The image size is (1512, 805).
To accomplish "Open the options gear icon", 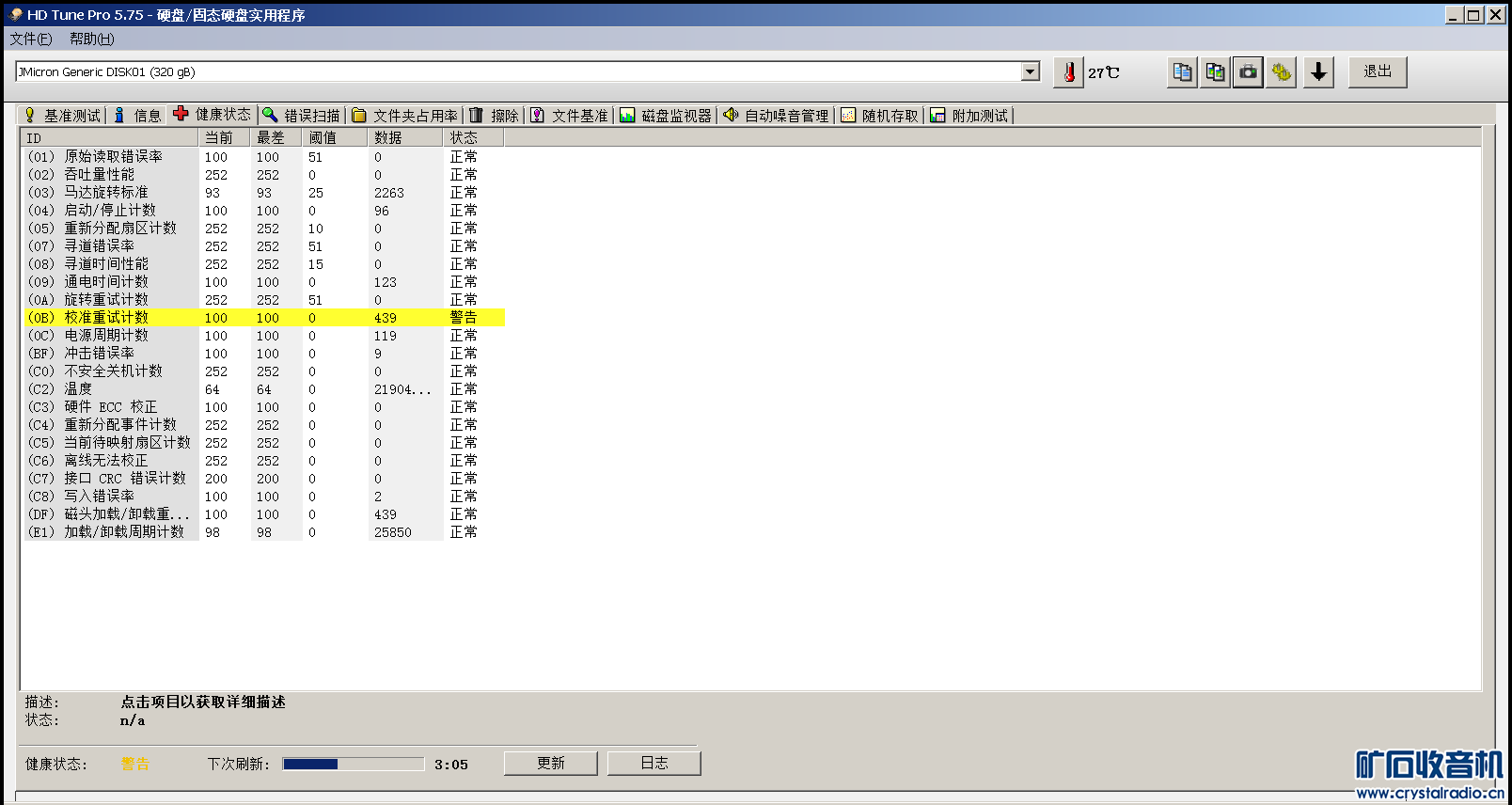I will (1281, 72).
